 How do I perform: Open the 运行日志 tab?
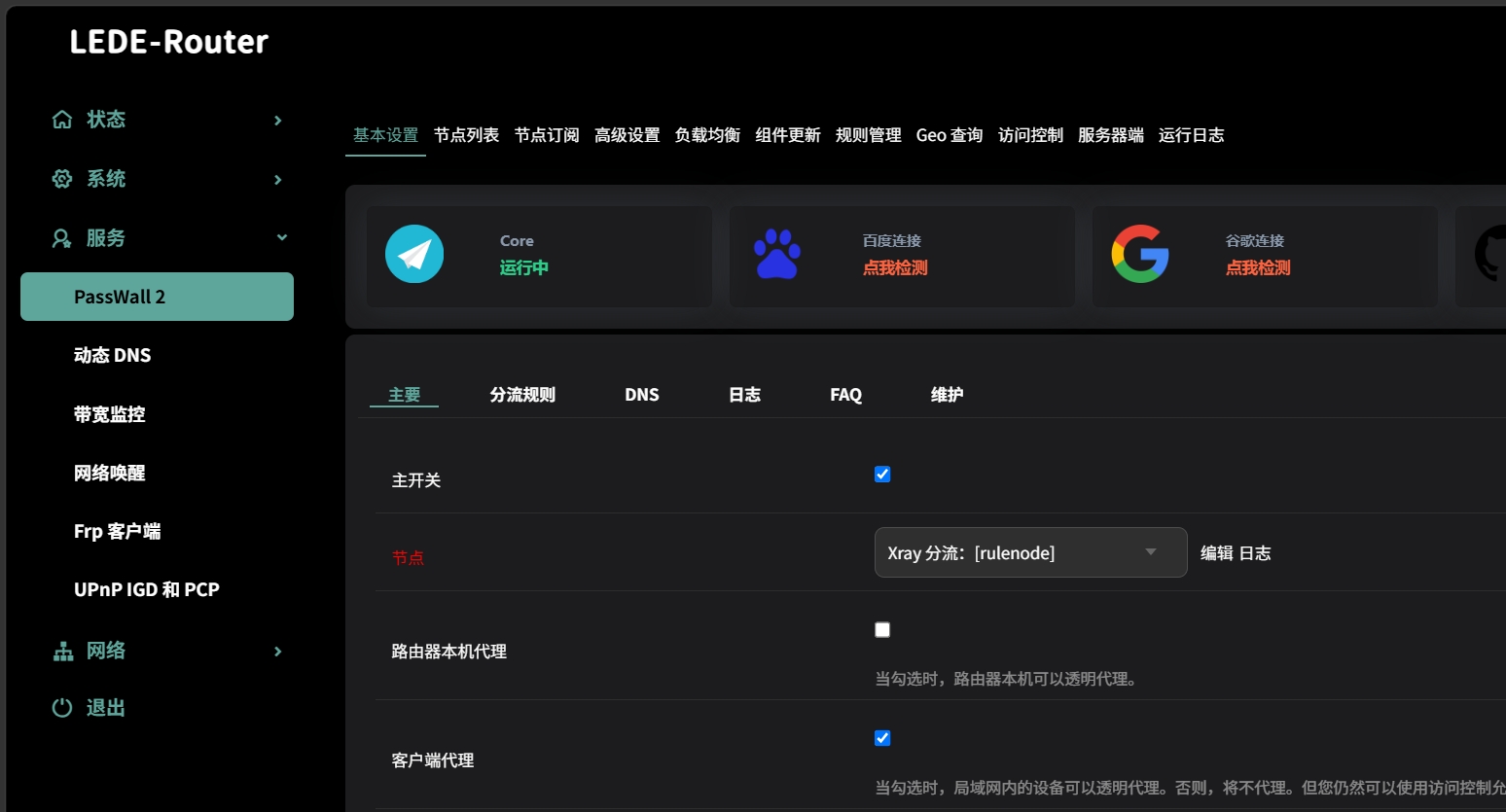pos(1191,135)
